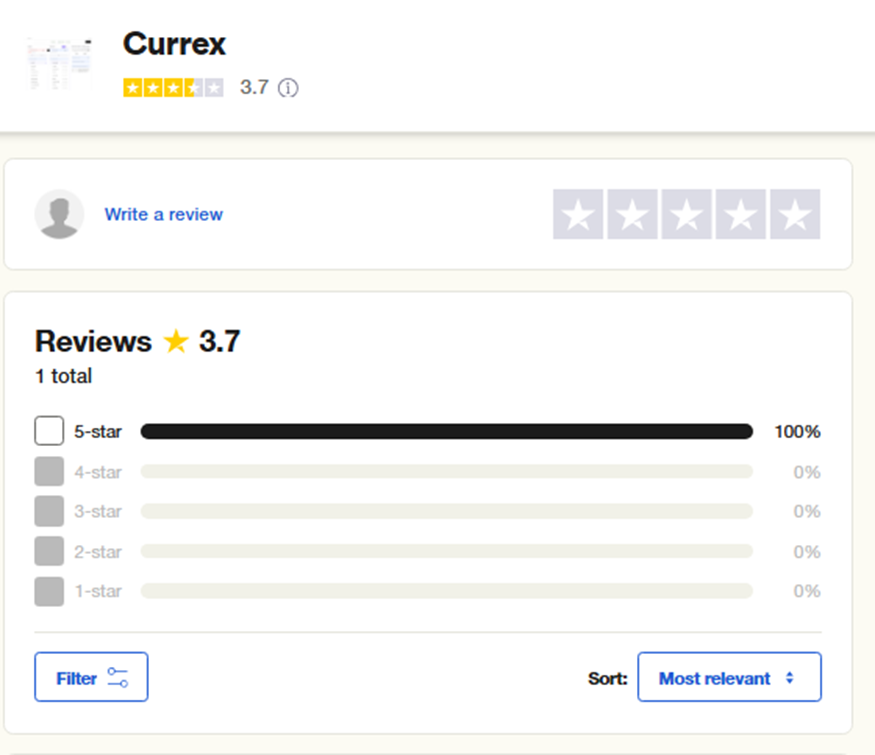Click the 4-star label text
The image size is (875, 755).
[x=98, y=472]
